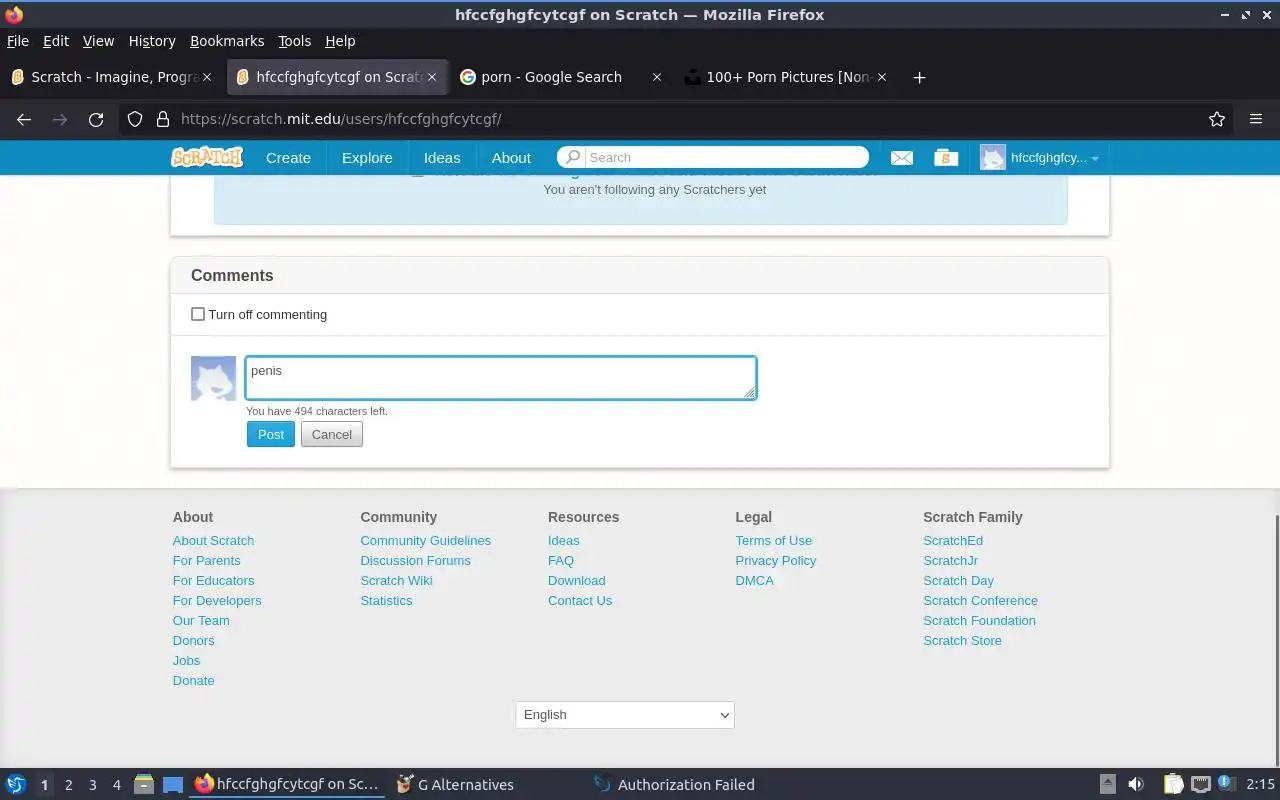
Task: Open the Donate footer link
Action: [x=193, y=681]
